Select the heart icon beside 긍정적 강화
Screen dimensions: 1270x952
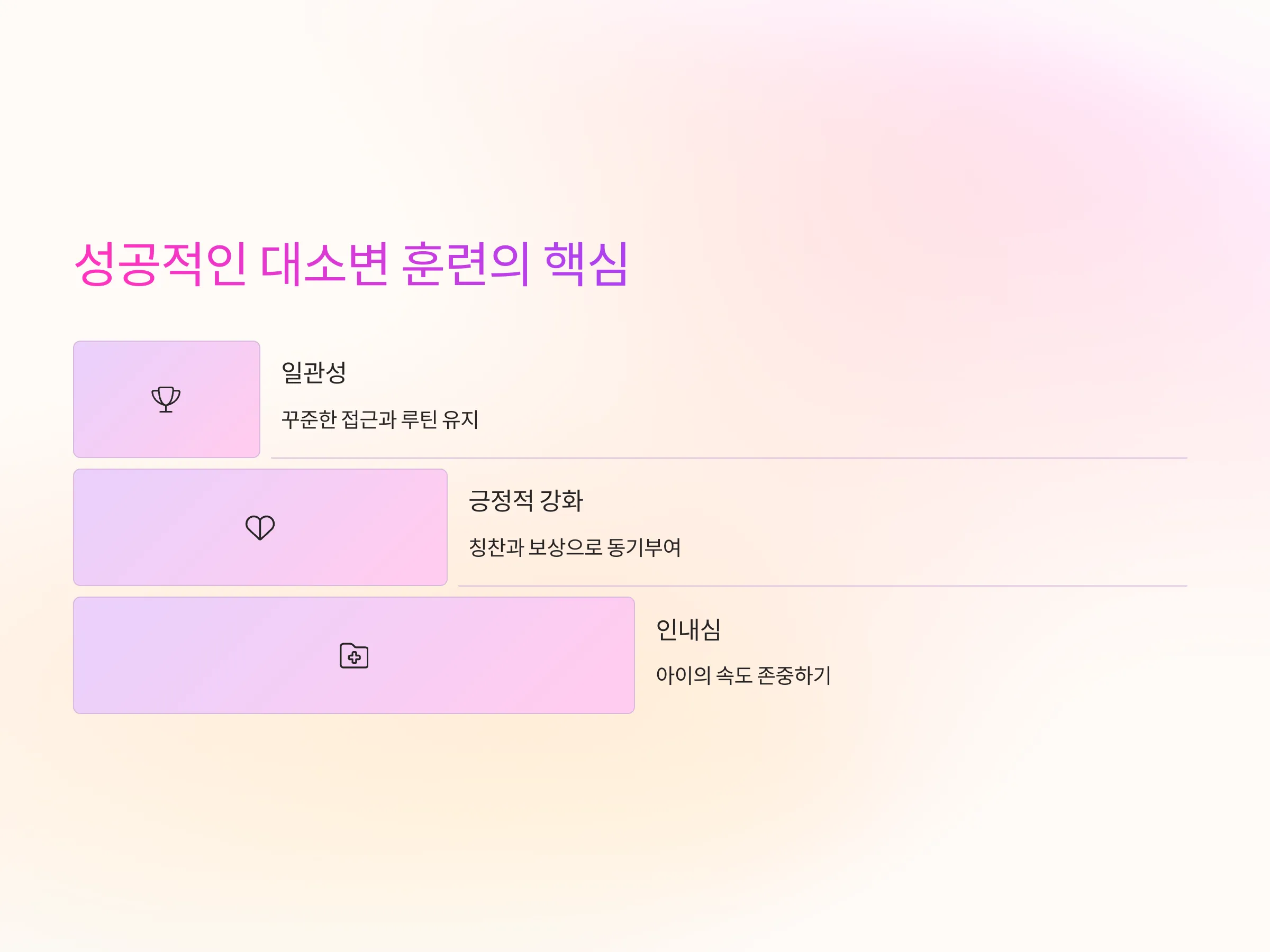260,527
